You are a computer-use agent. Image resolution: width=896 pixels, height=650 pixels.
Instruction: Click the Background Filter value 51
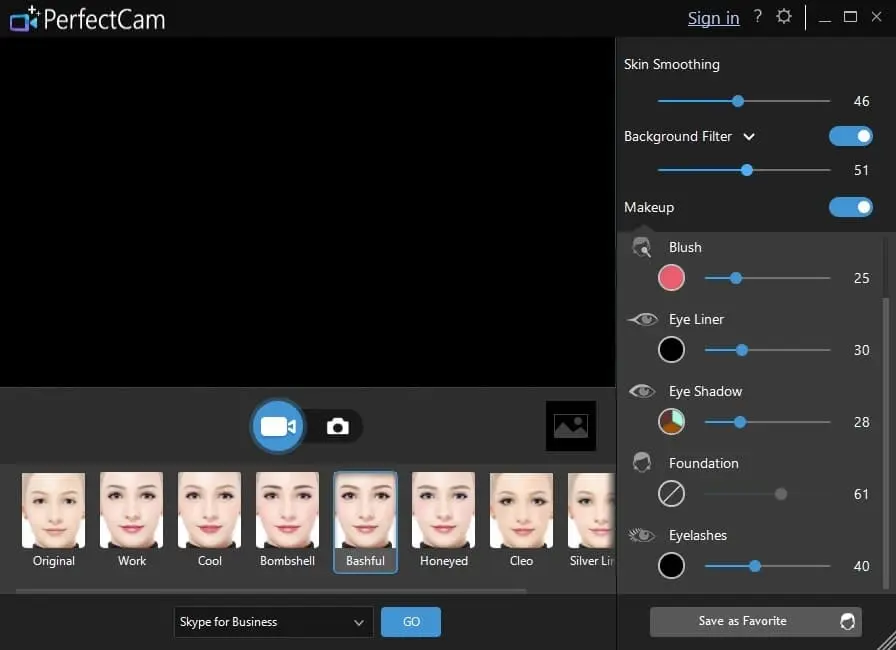pos(861,170)
